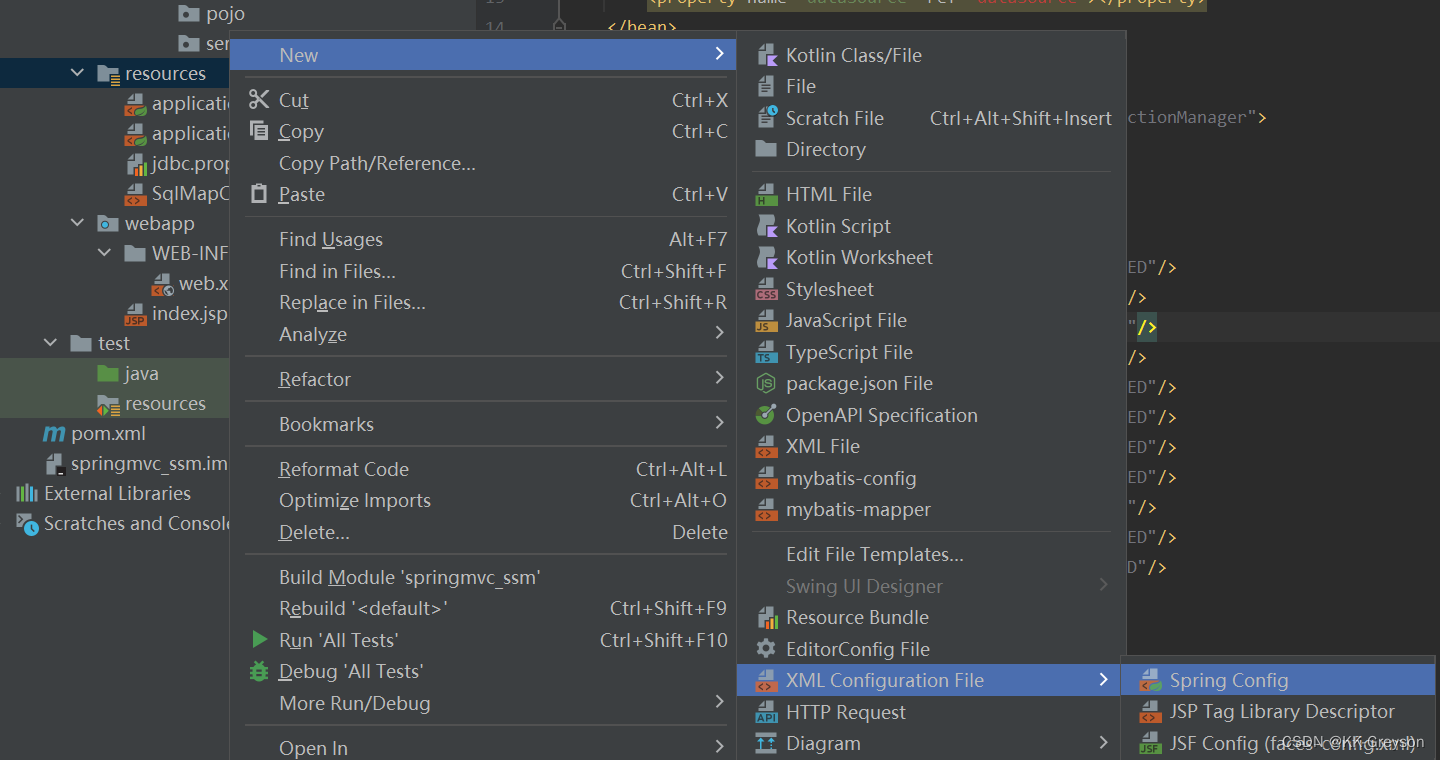Open XML Configuration File submenu

tap(931, 680)
